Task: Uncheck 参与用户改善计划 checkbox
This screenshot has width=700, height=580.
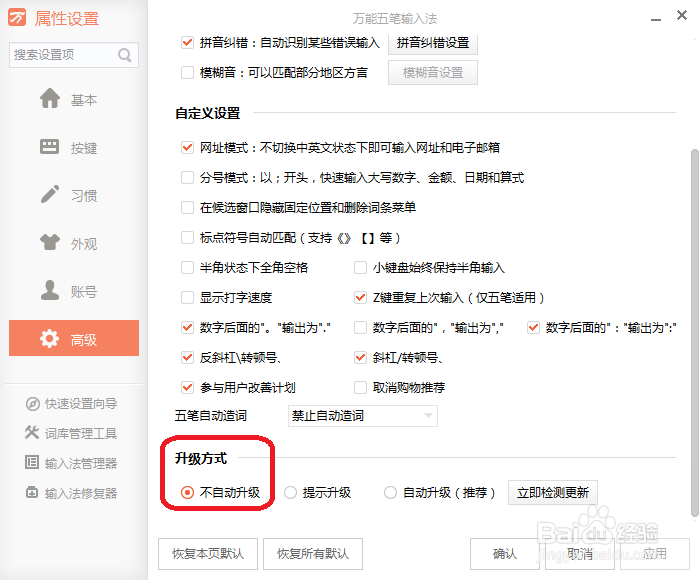Action: tap(188, 387)
